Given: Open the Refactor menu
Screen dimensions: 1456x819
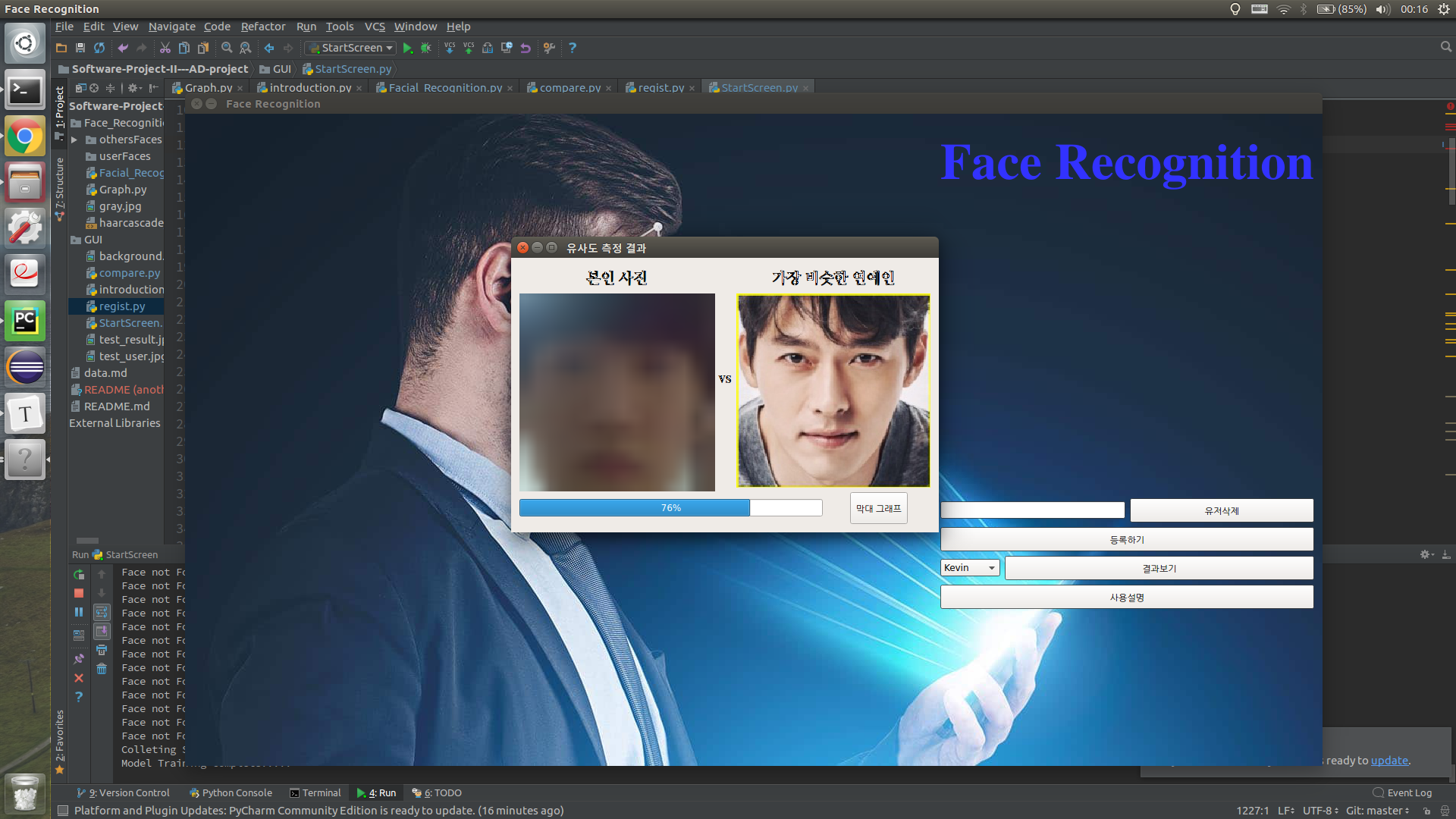Looking at the screenshot, I should point(262,27).
